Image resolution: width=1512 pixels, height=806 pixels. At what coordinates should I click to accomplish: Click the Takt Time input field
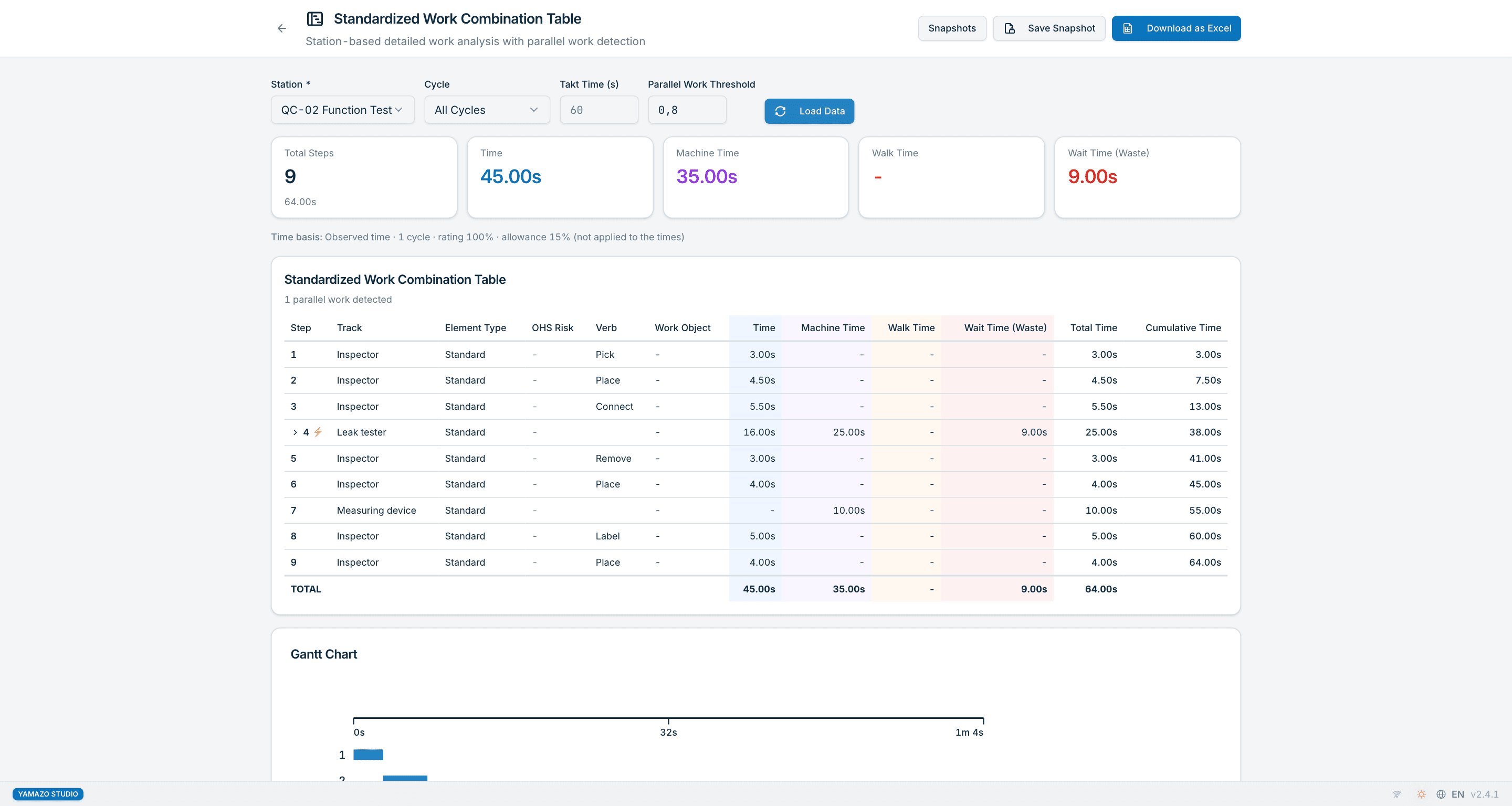598,110
